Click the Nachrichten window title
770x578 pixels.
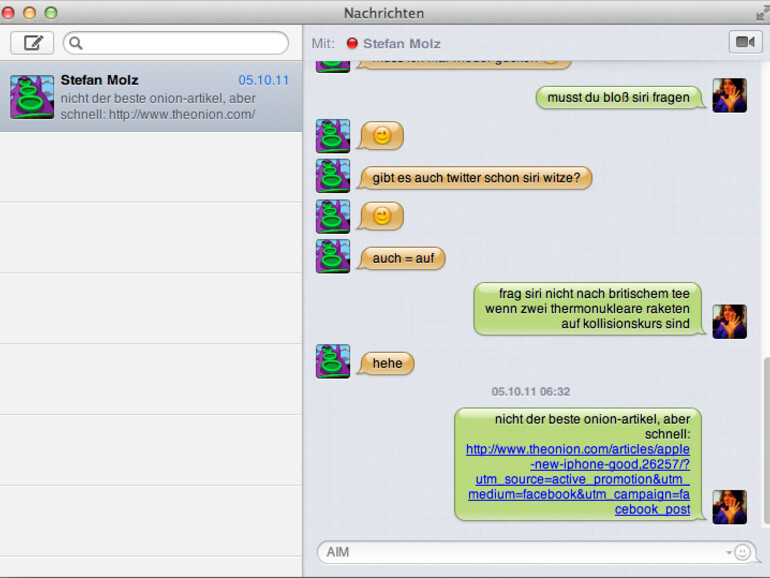(384, 13)
